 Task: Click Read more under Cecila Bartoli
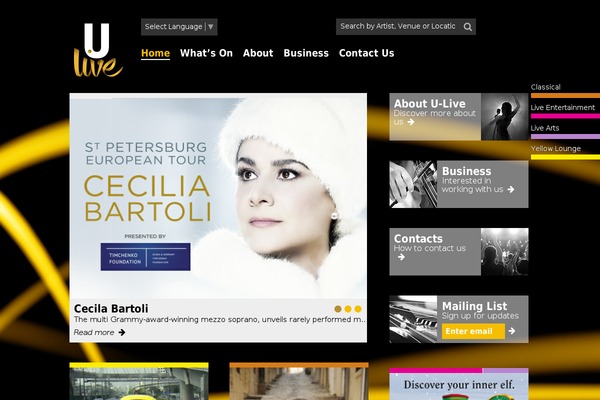click(94, 332)
